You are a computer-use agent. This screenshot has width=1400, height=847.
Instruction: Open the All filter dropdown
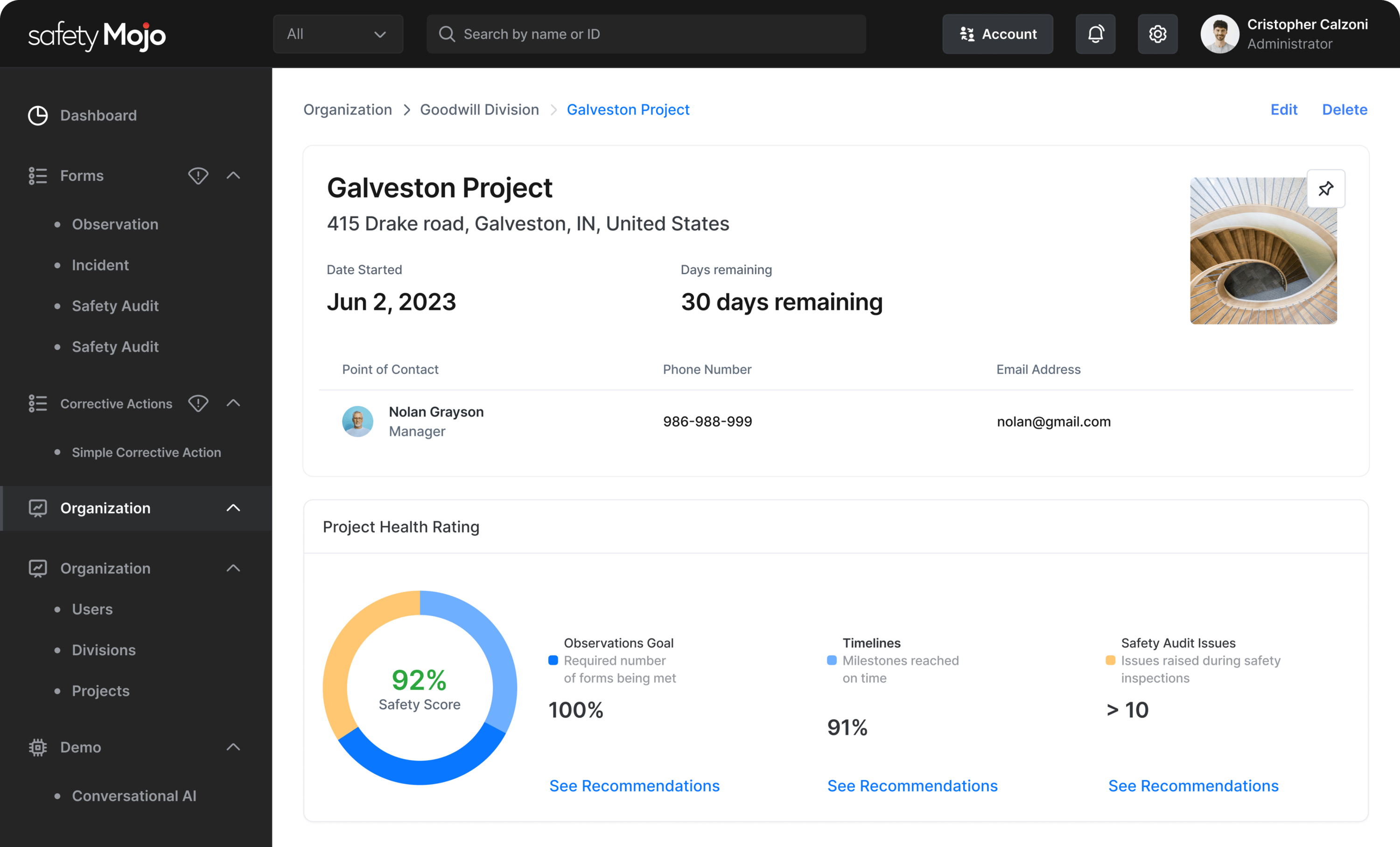coord(337,34)
